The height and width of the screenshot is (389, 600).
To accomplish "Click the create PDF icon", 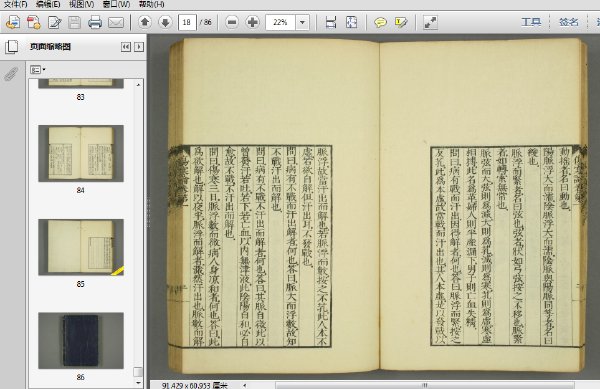I will click(x=34, y=22).
